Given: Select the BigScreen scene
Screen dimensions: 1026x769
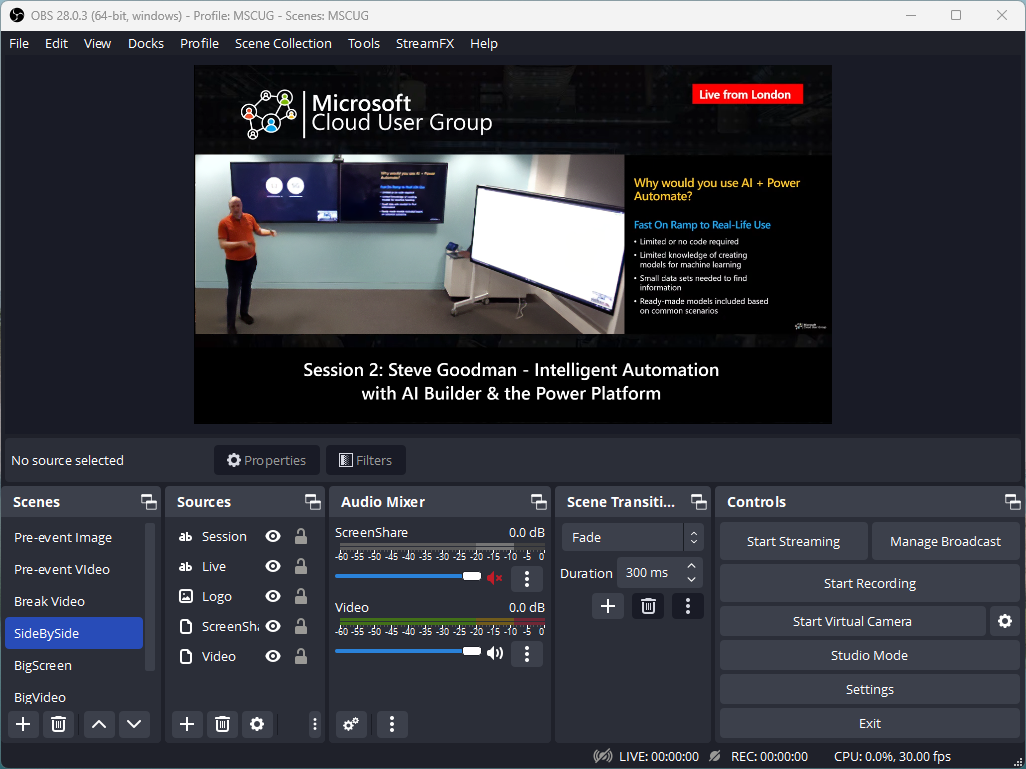Looking at the screenshot, I should tap(42, 665).
